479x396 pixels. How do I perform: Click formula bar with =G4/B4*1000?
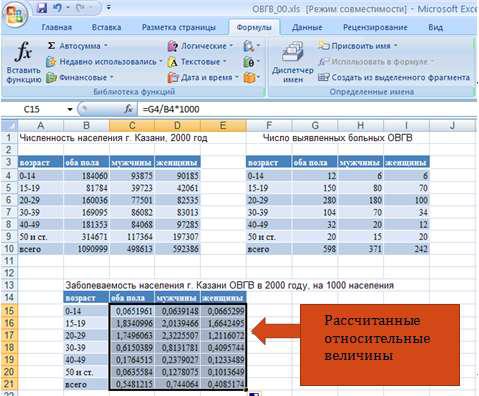point(307,109)
